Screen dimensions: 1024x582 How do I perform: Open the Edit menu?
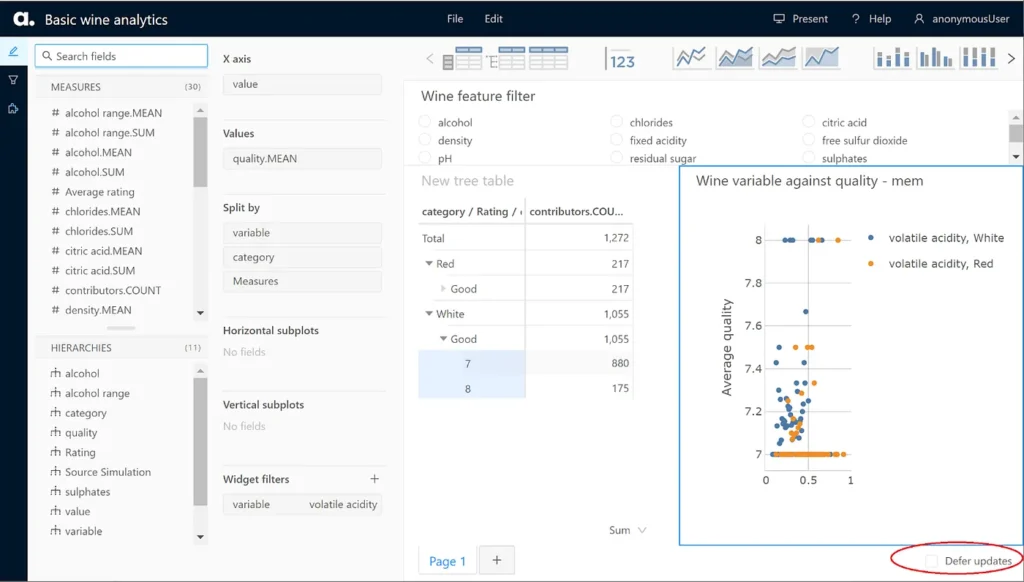[x=494, y=19]
